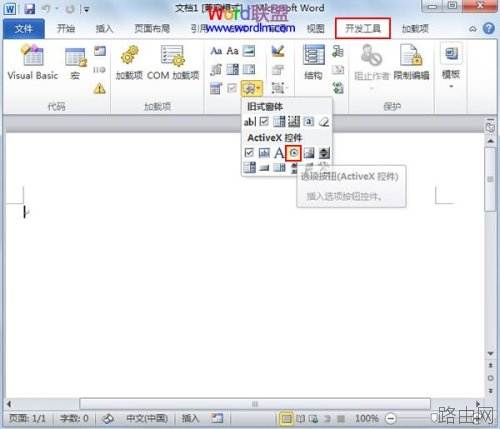
Task: Switch to the 插入 Insert tab
Action: [104, 29]
